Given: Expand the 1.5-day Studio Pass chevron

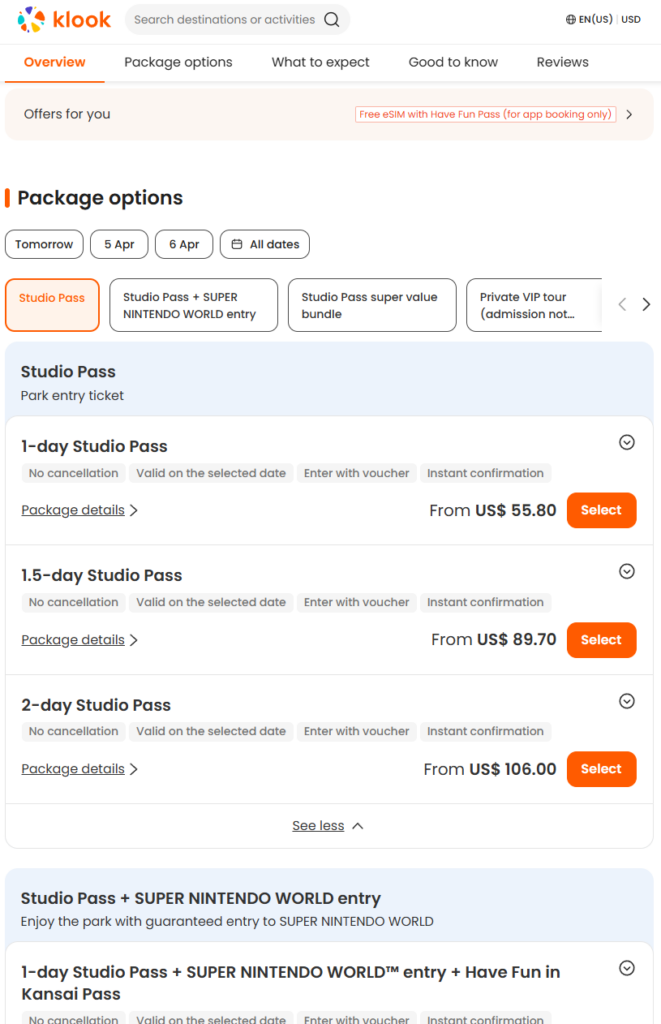Looking at the screenshot, I should [627, 571].
